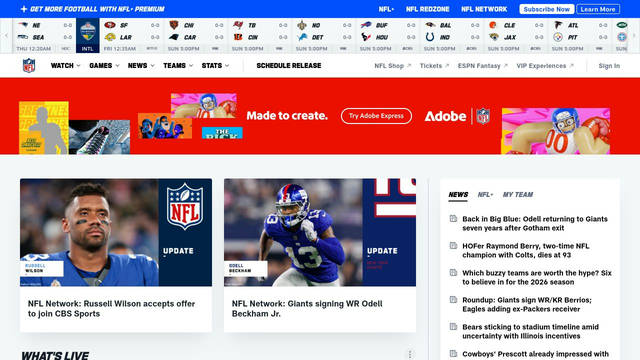Open 'HOFer Raymond Berry' news item
Viewport: 640px width, 360px height.
tap(526, 250)
